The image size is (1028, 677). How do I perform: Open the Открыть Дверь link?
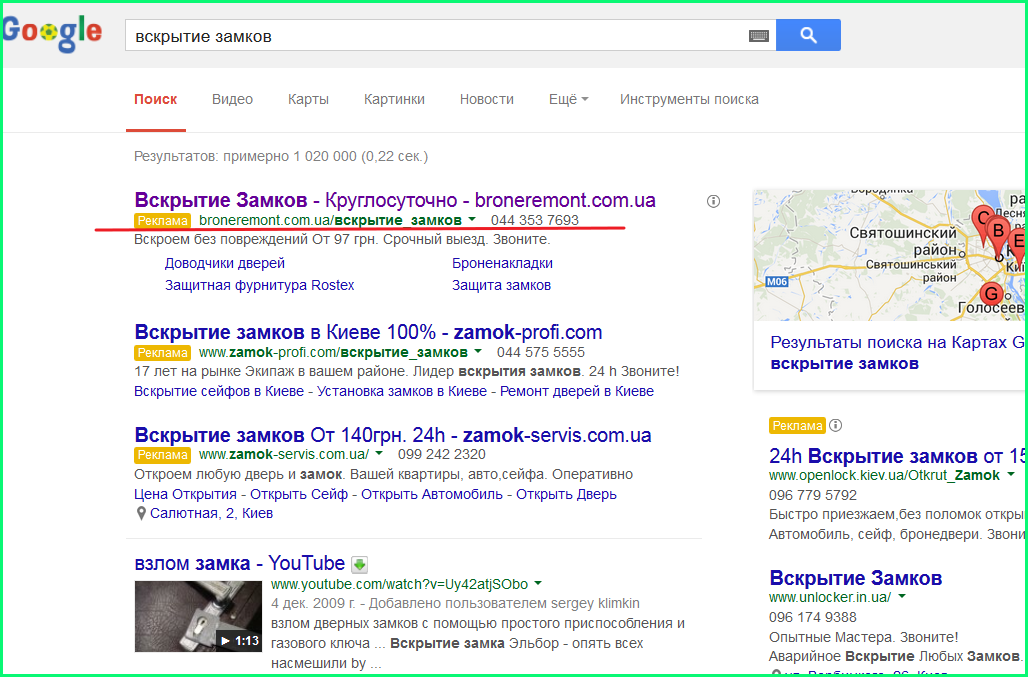566,494
